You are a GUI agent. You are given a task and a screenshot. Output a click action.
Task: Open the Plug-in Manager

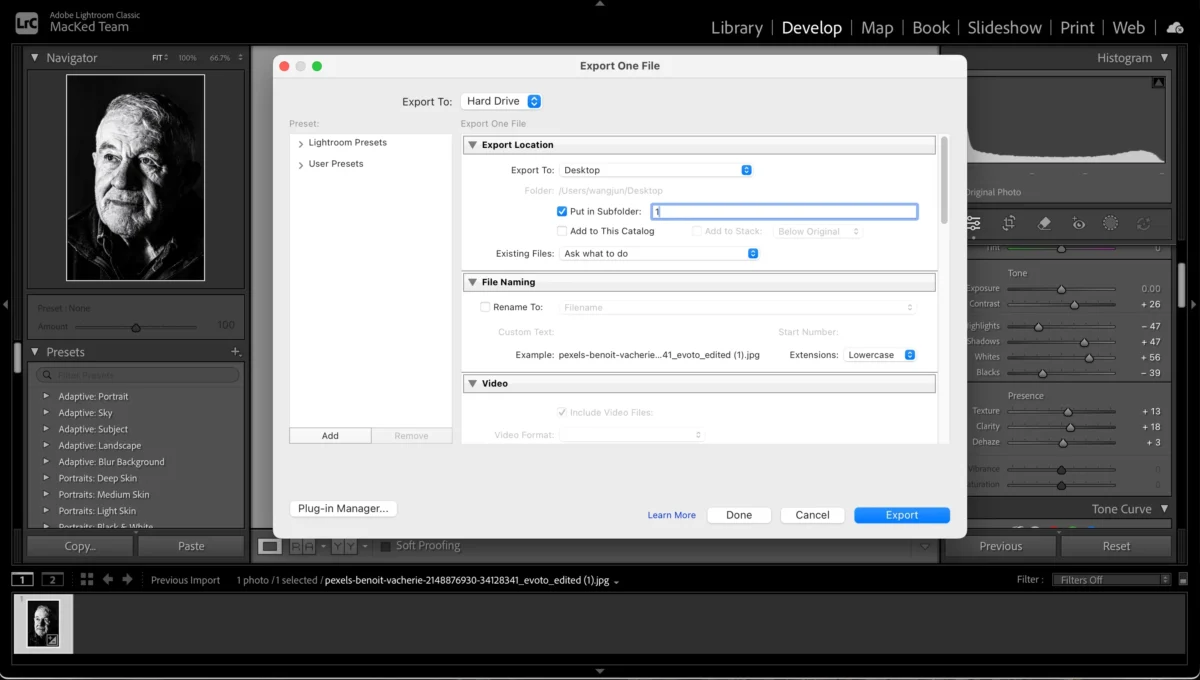(x=343, y=508)
